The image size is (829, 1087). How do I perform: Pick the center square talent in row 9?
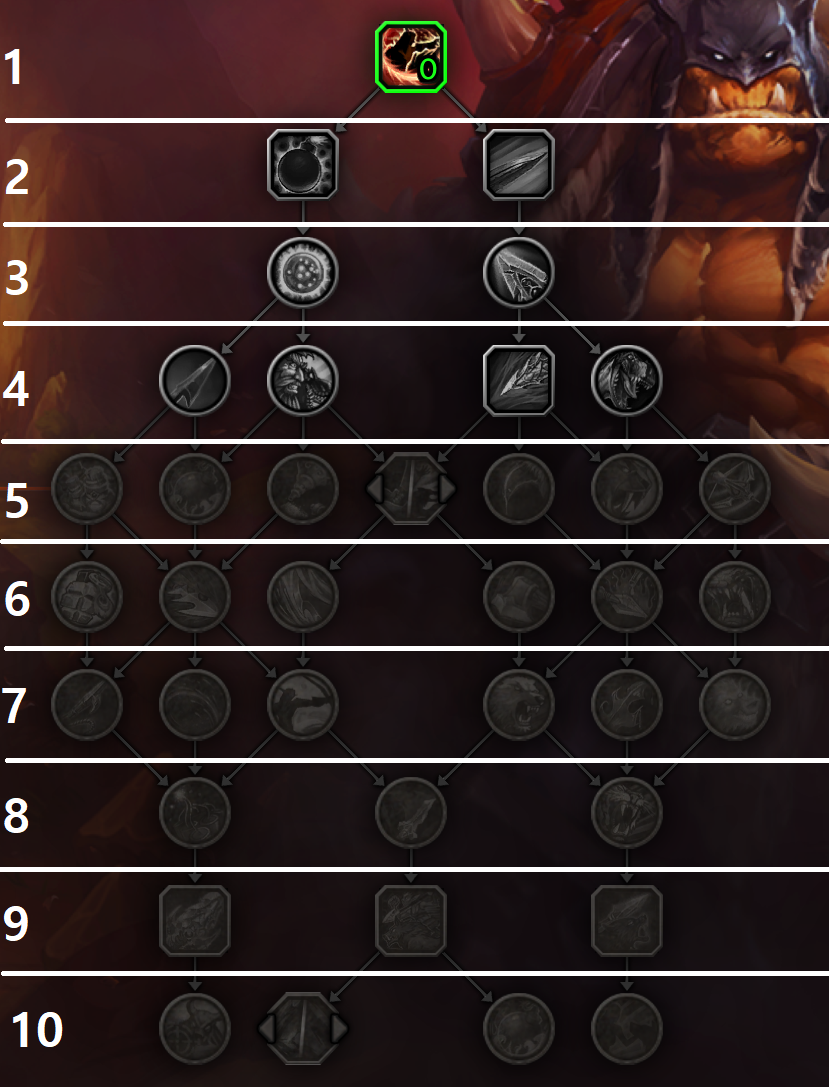[411, 921]
